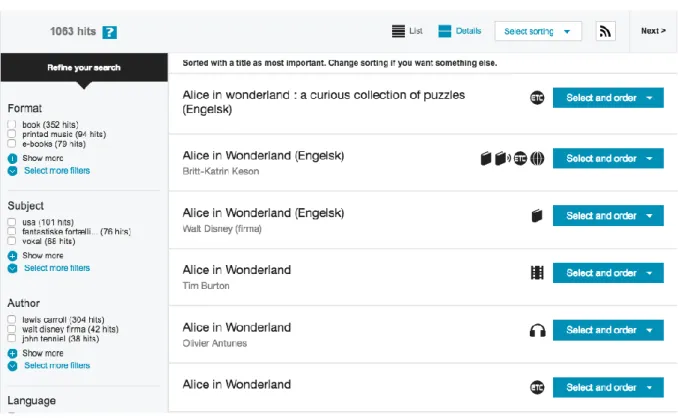This screenshot has height=420, width=678.
Task: Click globe icon on Britt-Katrin Keson row
Action: [x=537, y=158]
